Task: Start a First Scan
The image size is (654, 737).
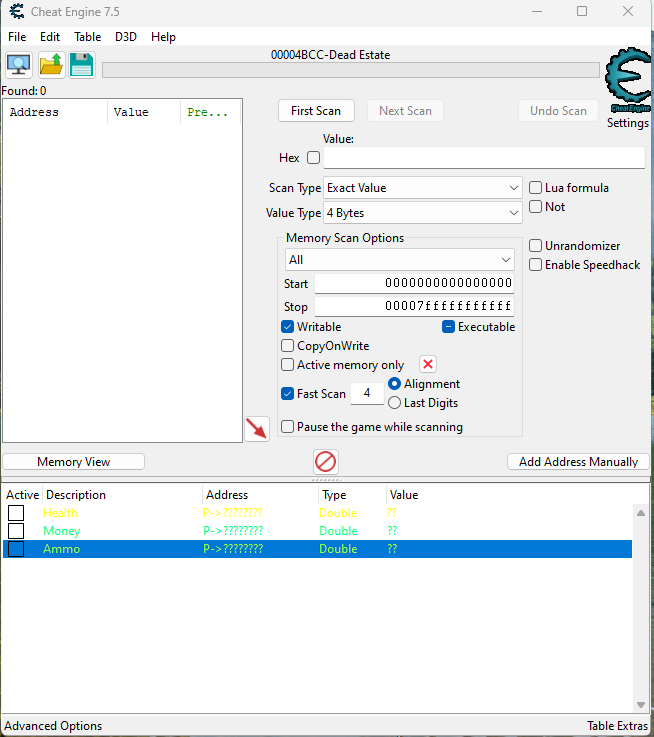Action: coord(316,111)
